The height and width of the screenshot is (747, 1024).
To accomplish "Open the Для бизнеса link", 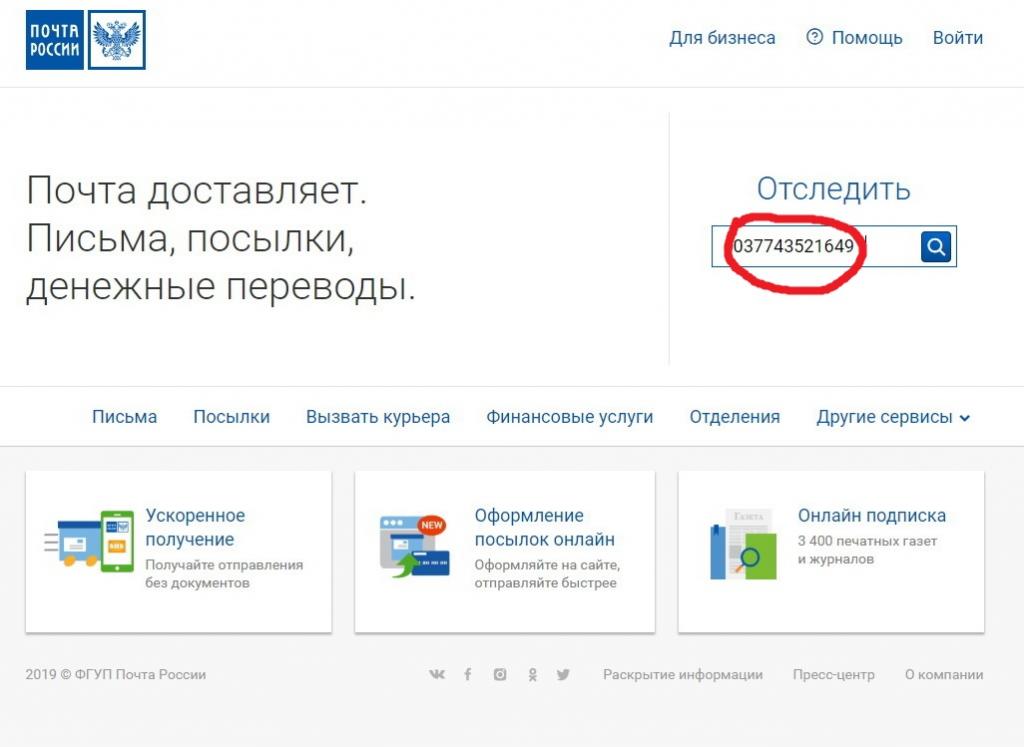I will (722, 38).
